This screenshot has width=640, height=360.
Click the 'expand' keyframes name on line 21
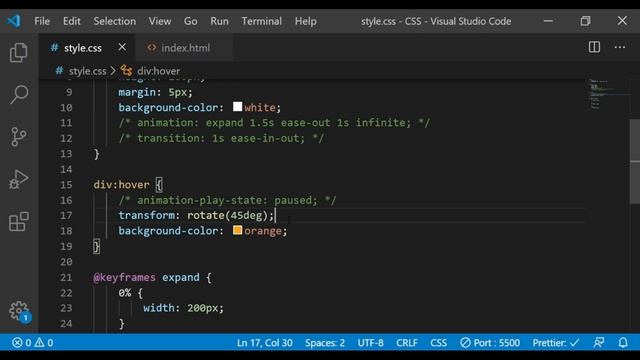(x=181, y=278)
